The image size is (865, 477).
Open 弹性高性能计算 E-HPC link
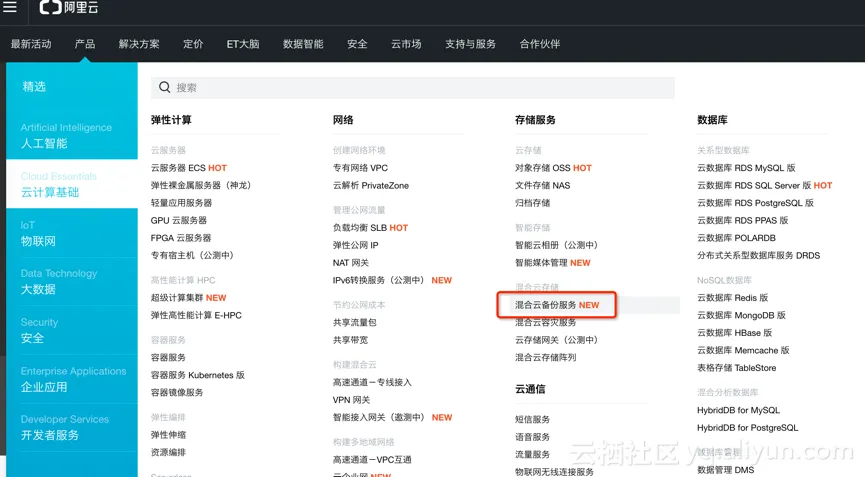196,315
